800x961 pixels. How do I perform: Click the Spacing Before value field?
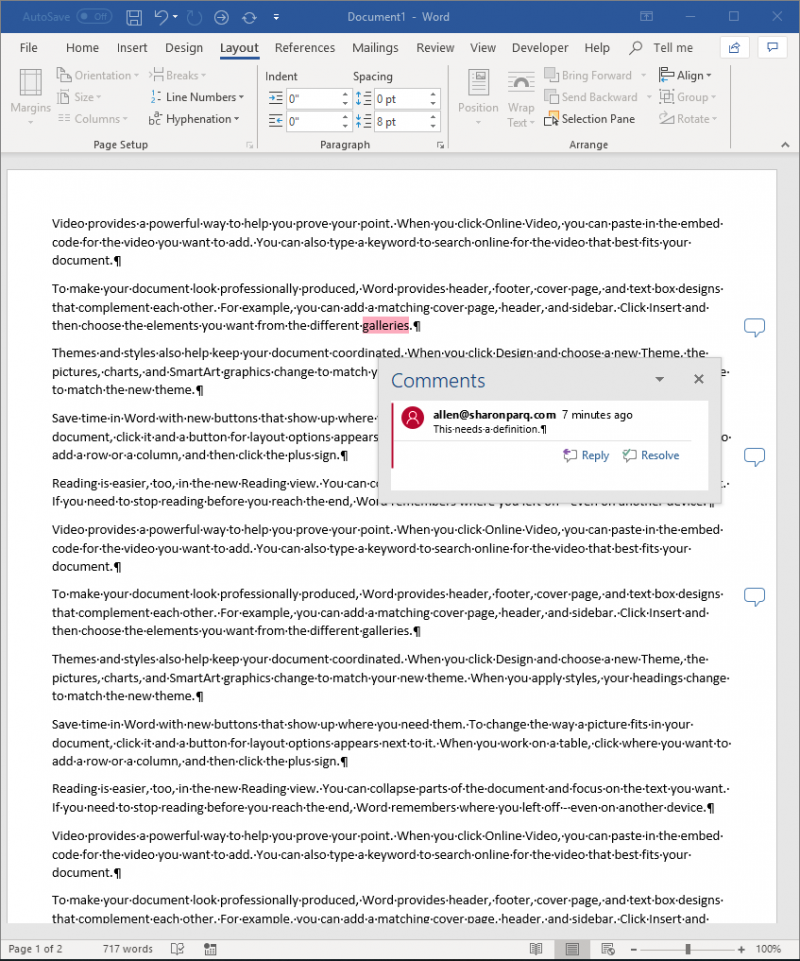tap(401, 99)
